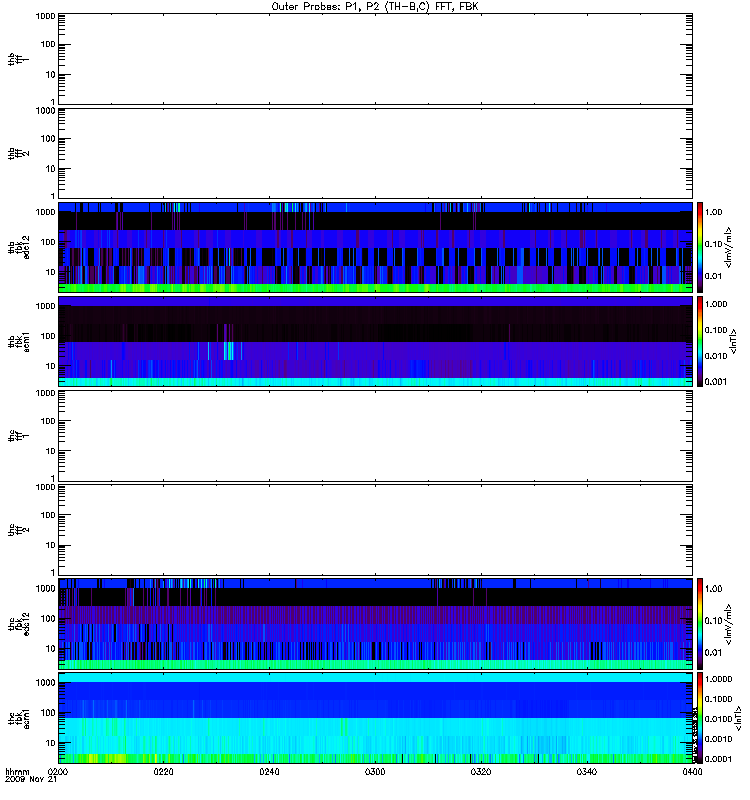
Task: Click the <|mV/m|> unit label beside thc edc12 colorbar
Action: [x=728, y=624]
